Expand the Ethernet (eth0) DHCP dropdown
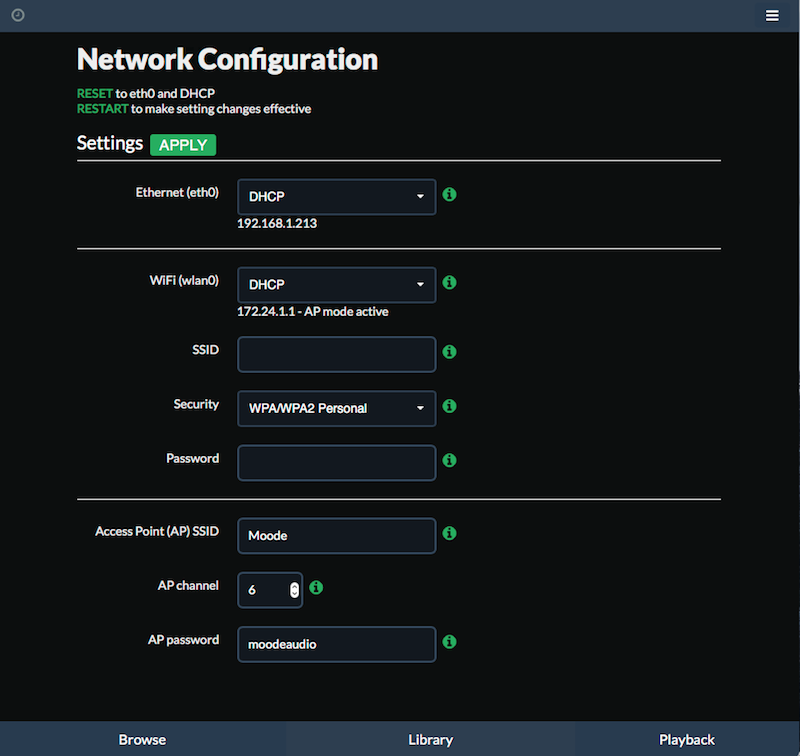Screen dimensions: 800x756 pyautogui.click(x=337, y=197)
